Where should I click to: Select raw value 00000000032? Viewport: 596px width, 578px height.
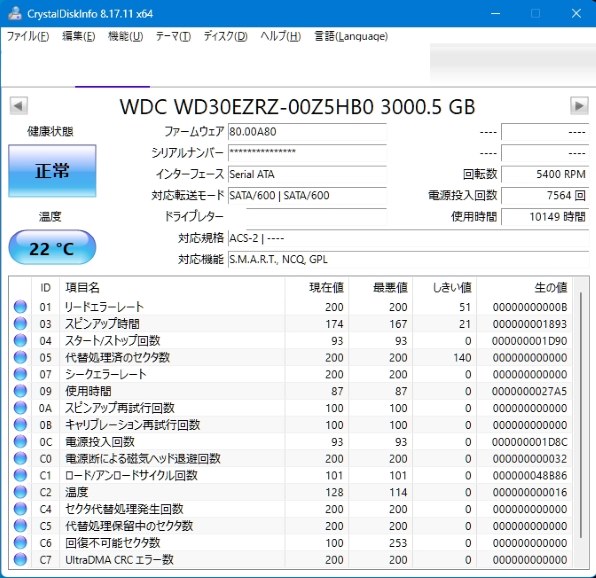[x=529, y=459]
